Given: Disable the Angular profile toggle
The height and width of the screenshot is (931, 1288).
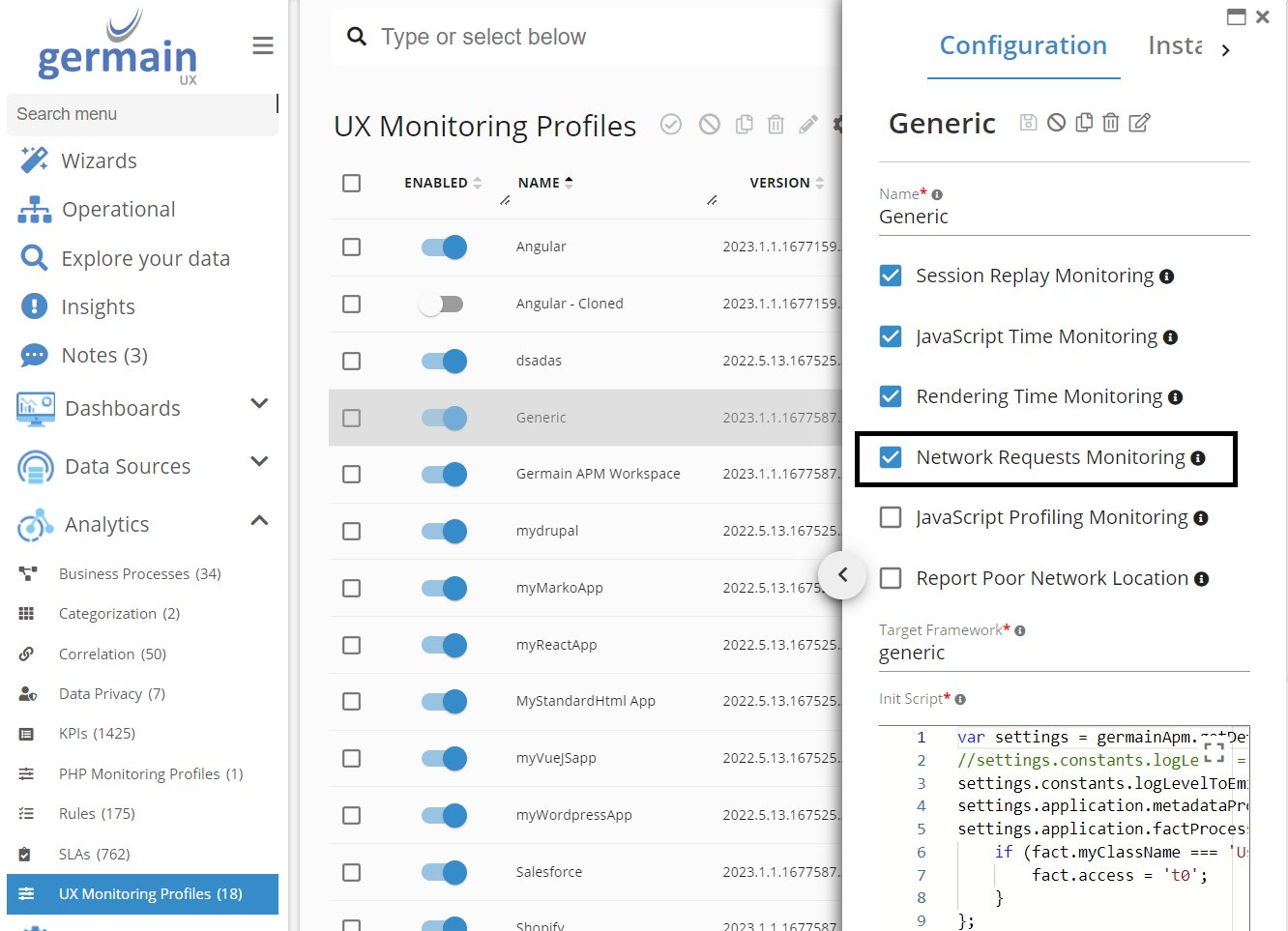Looking at the screenshot, I should click(443, 247).
